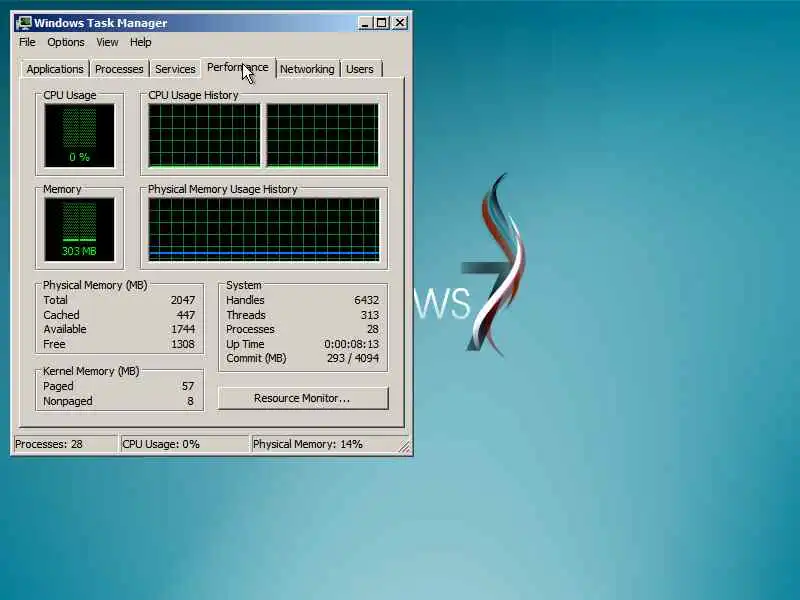800x600 pixels.
Task: Click the second CPU Usage History graph
Action: pos(322,135)
